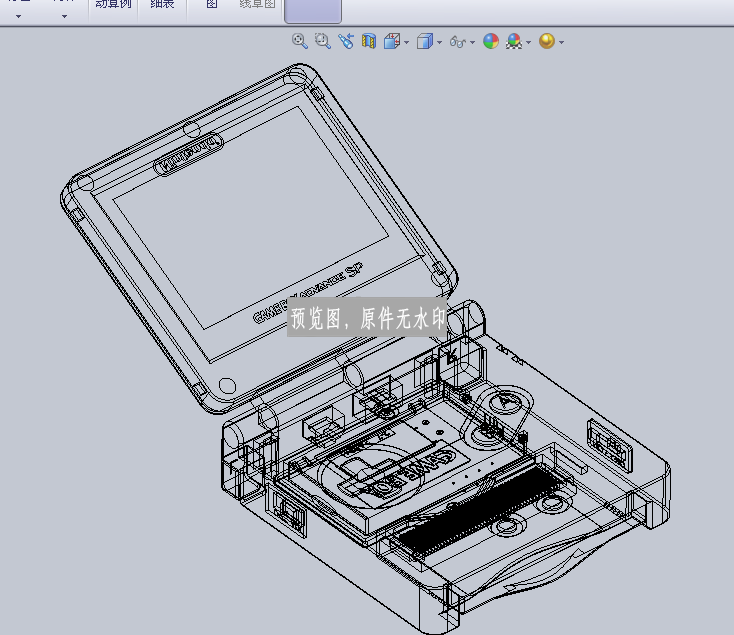
Task: Click the Zoom to Fit magnifier icon
Action: tap(300, 41)
